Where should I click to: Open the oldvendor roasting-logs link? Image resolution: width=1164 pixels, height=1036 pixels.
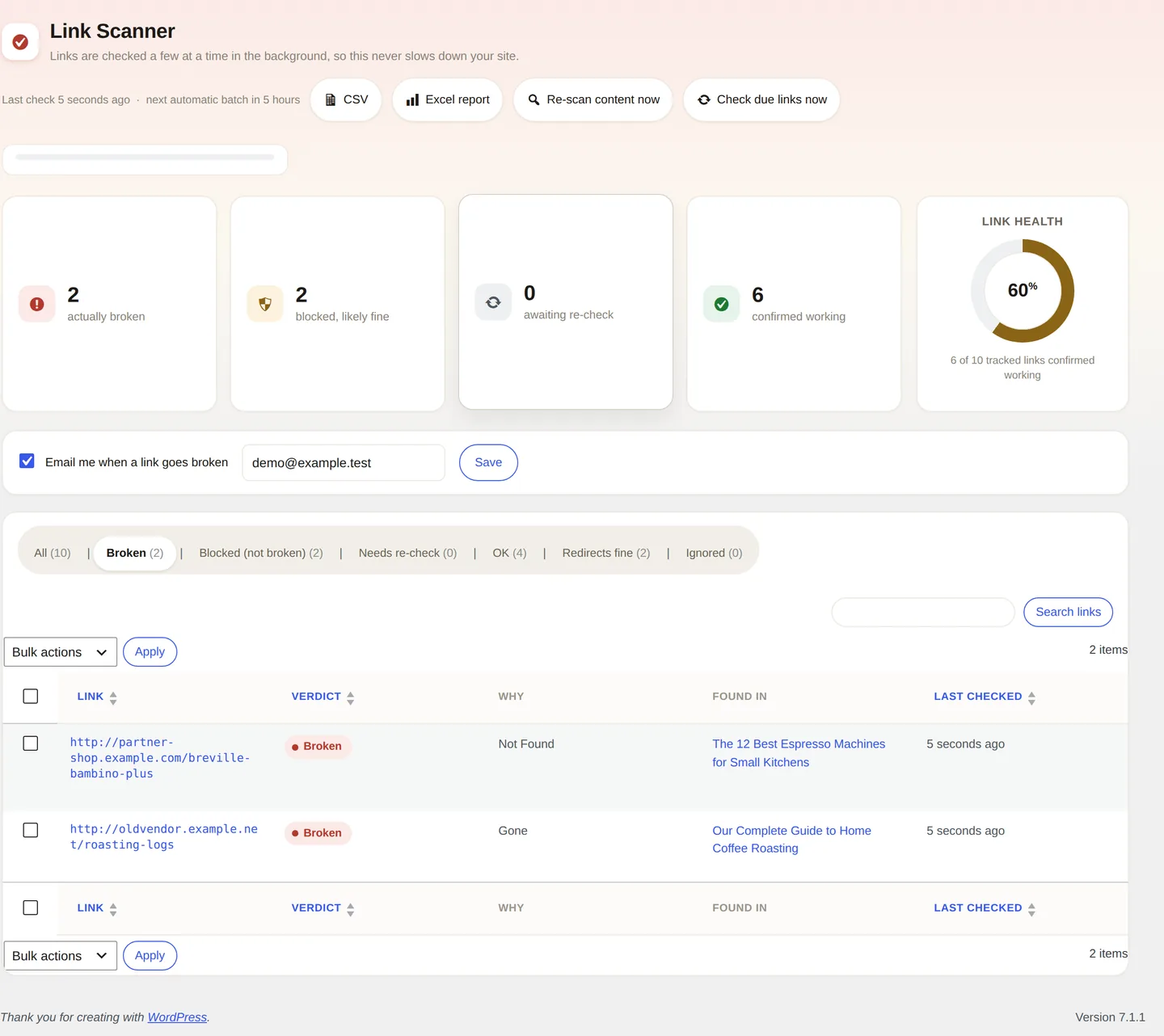pos(164,837)
